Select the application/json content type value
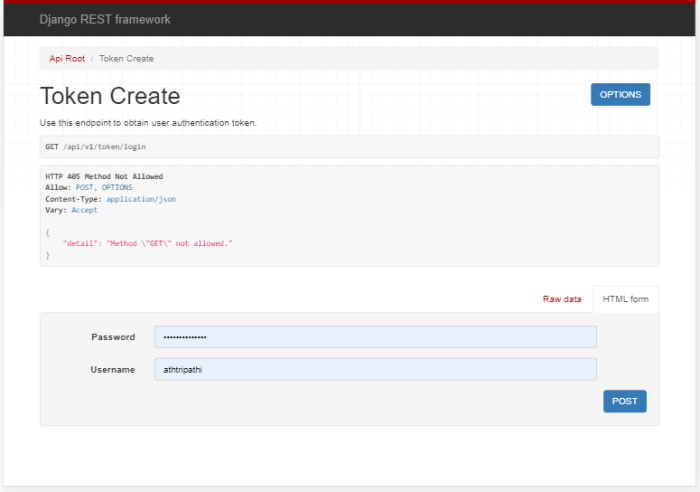700x492 pixels. (x=141, y=199)
